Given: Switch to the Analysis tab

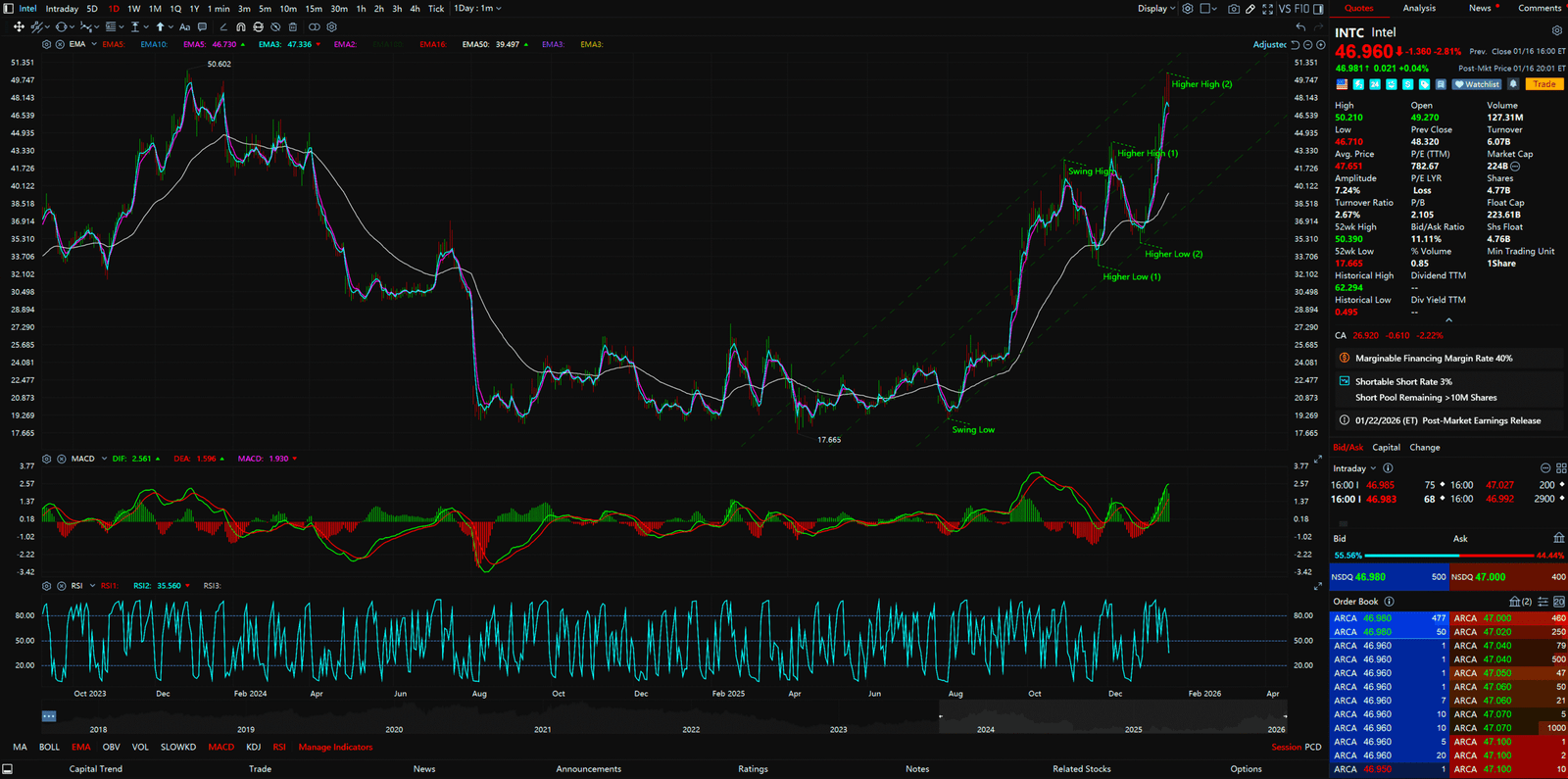Looking at the screenshot, I should click(1419, 9).
